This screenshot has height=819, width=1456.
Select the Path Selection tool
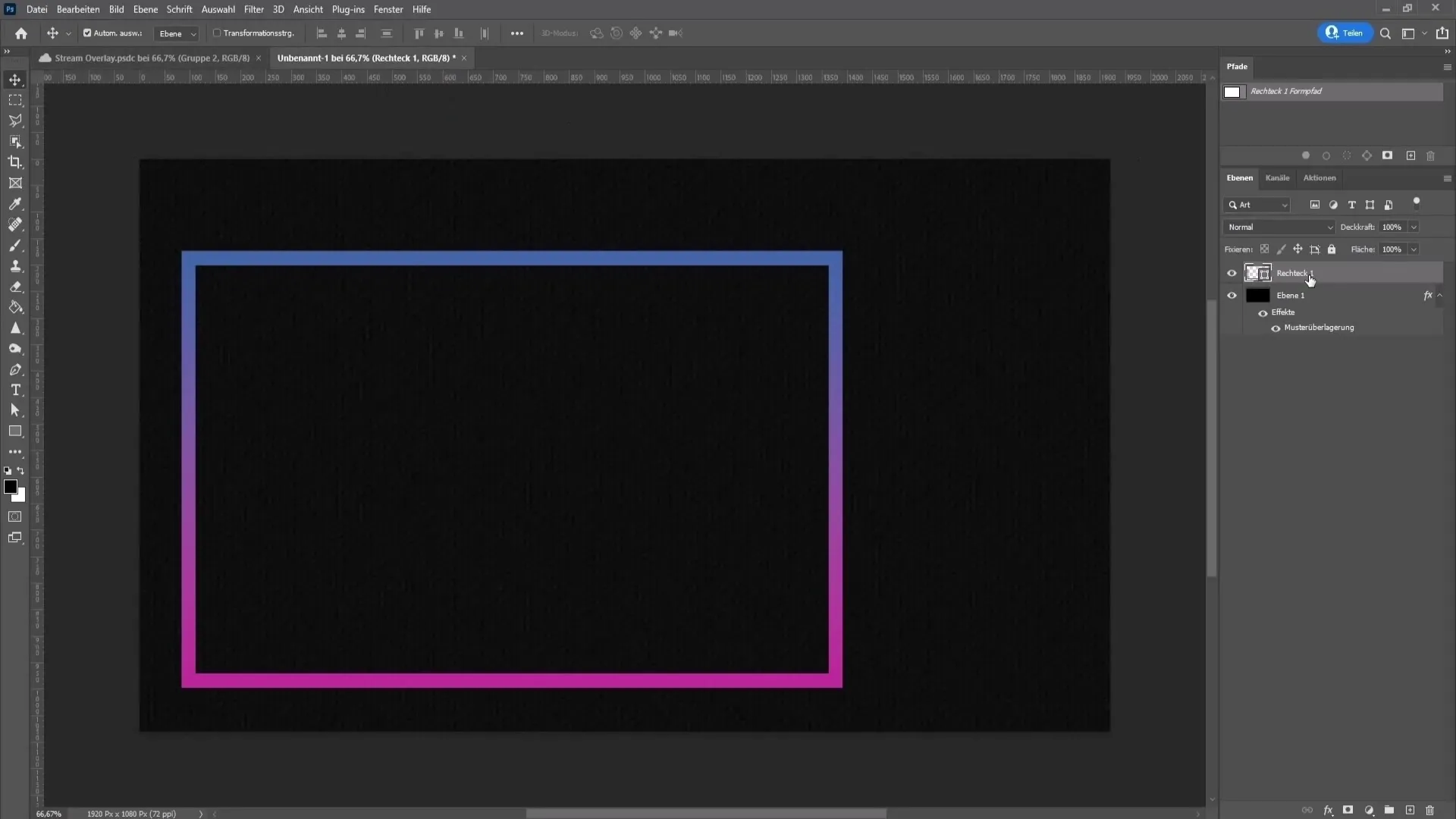pos(15,410)
